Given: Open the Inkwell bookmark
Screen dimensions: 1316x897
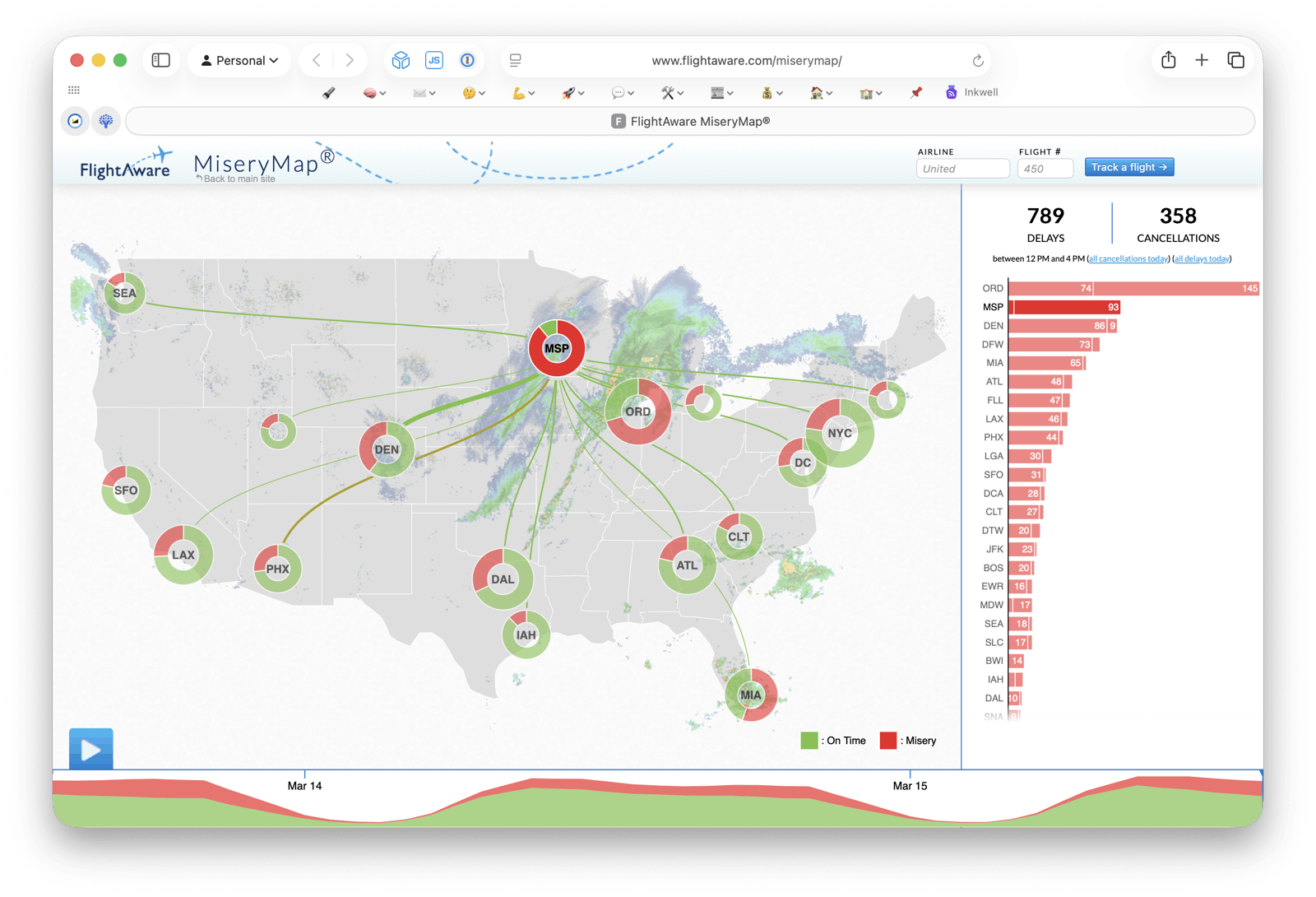Looking at the screenshot, I should coord(972,92).
